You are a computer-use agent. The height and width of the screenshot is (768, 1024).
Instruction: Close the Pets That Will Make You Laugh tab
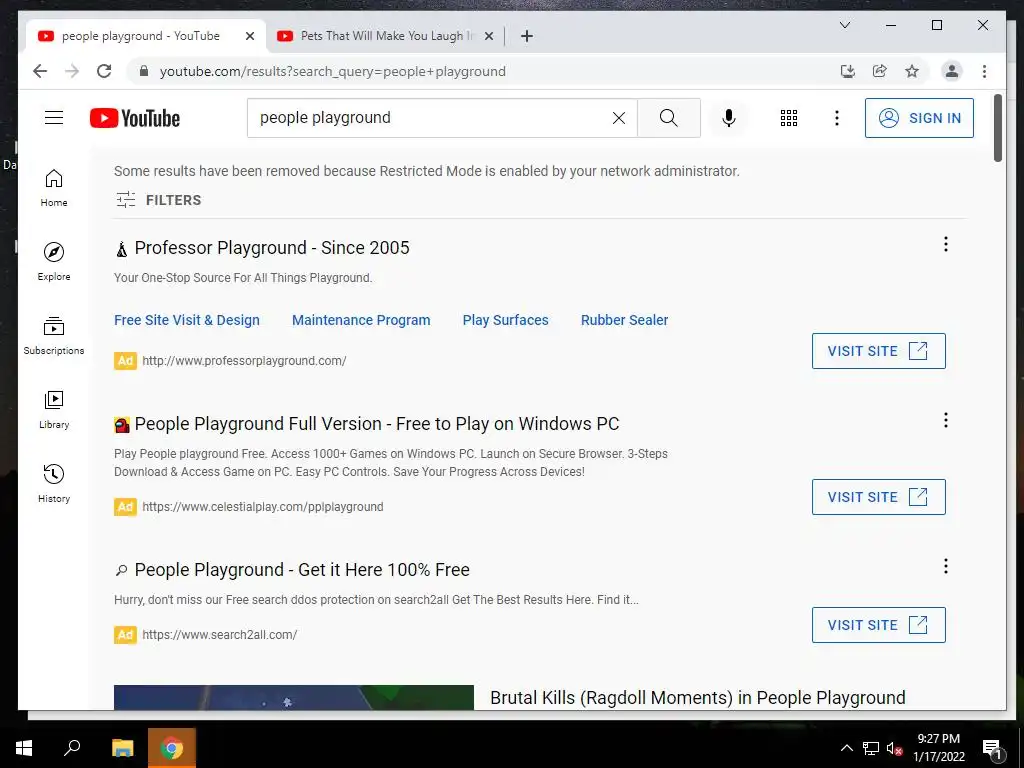(488, 36)
